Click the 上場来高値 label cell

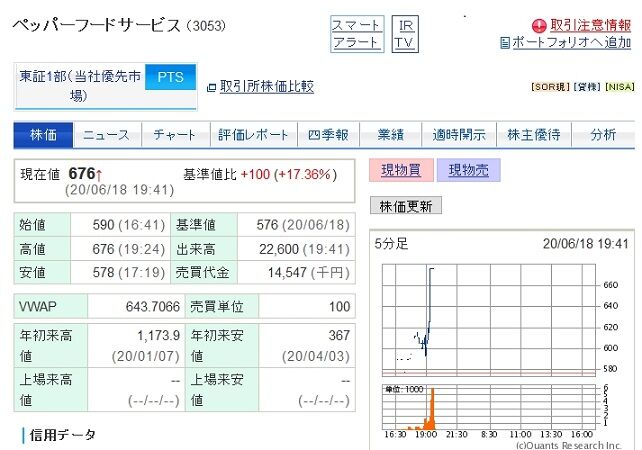pos(51,389)
